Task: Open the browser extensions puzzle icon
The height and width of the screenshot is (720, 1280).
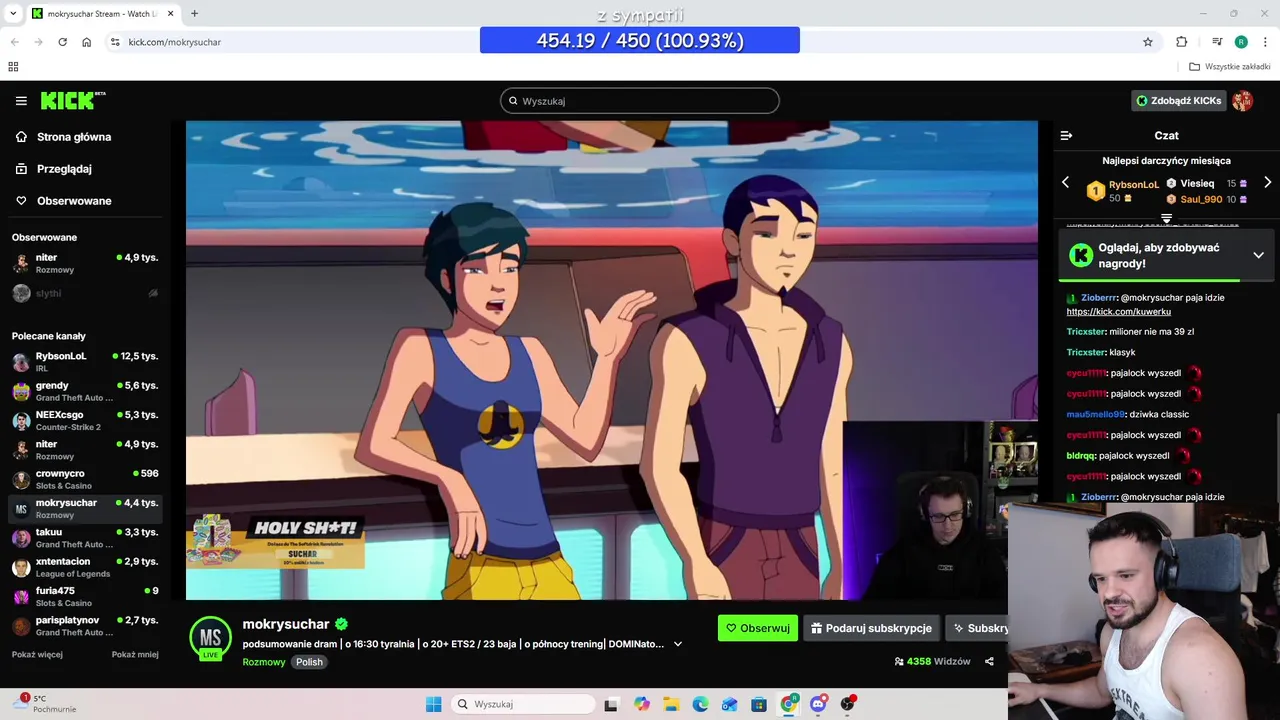Action: [1182, 42]
